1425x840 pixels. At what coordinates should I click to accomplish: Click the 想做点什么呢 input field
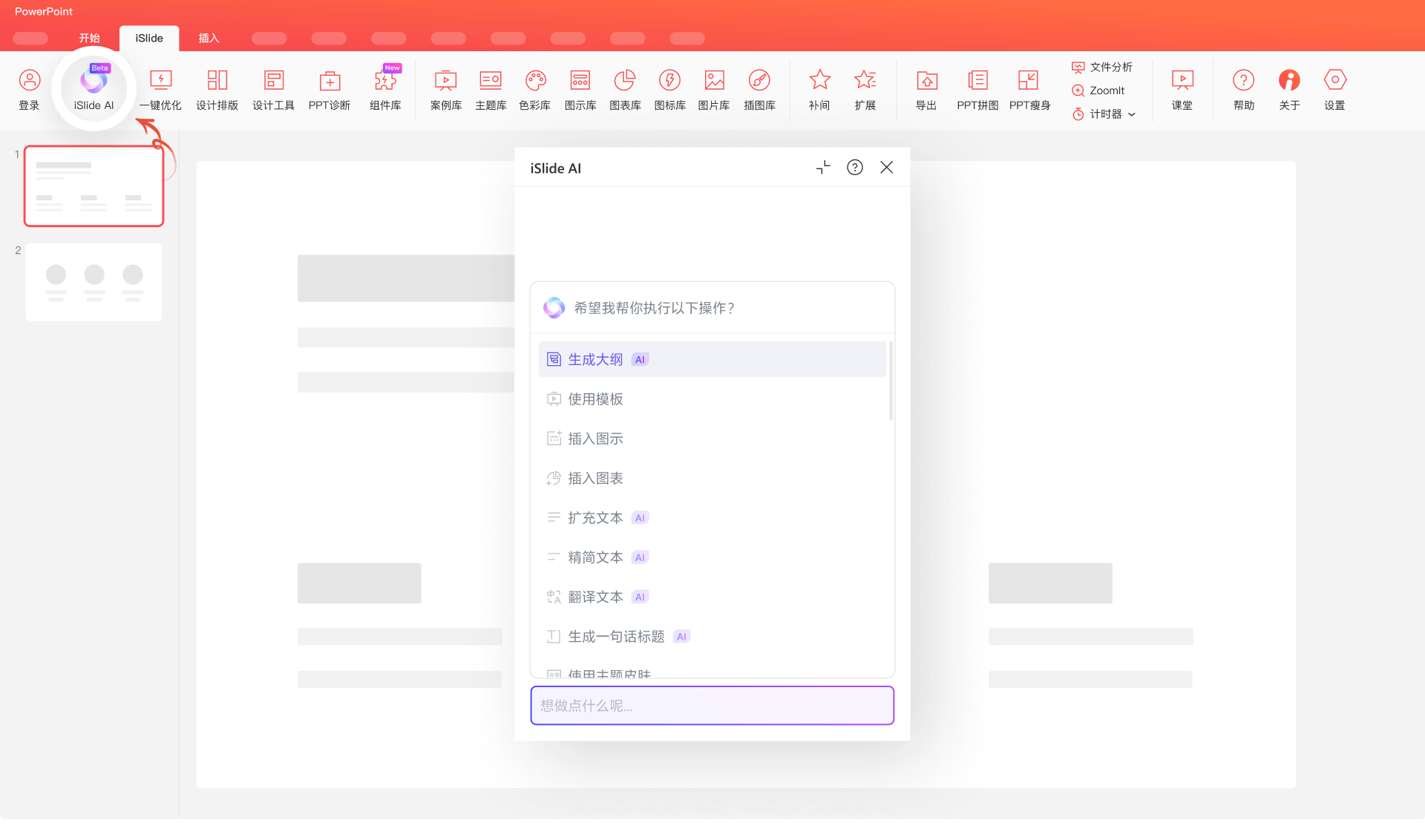(x=712, y=706)
